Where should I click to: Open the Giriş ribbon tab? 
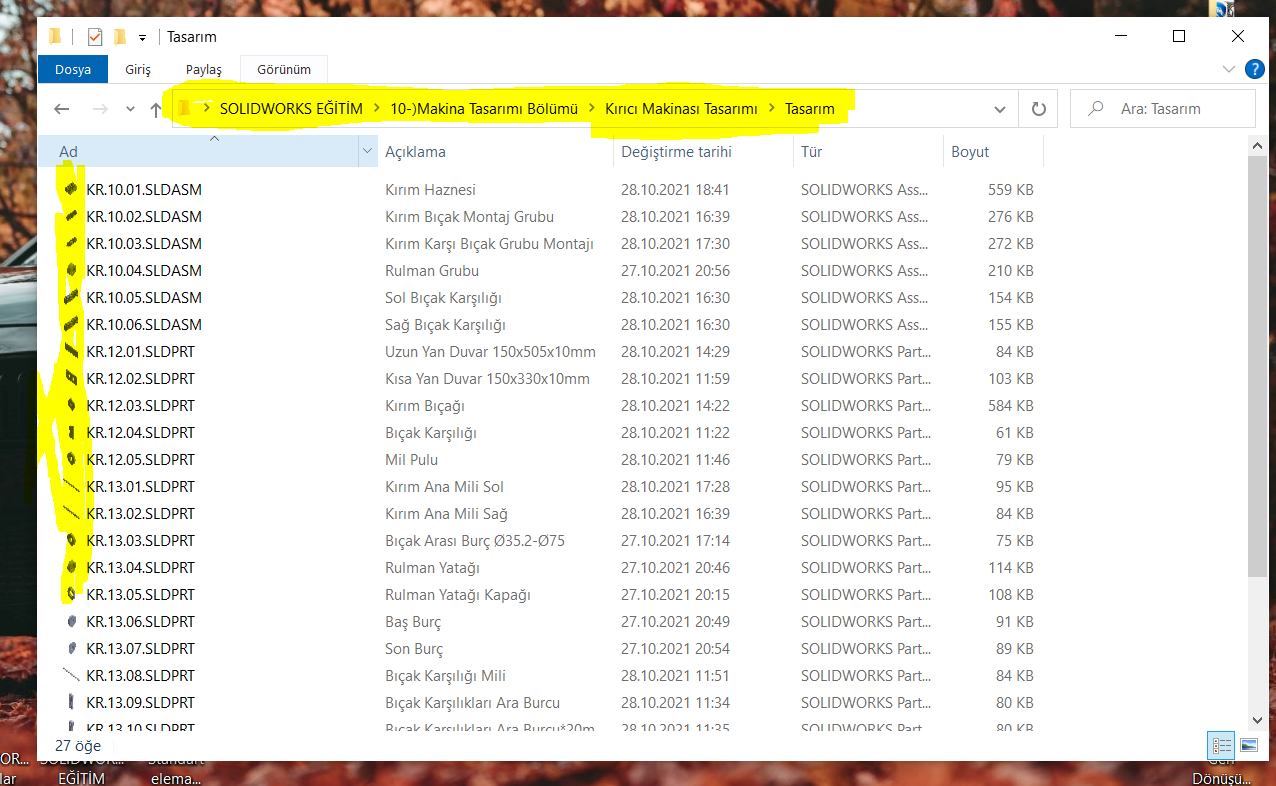pyautogui.click(x=138, y=70)
